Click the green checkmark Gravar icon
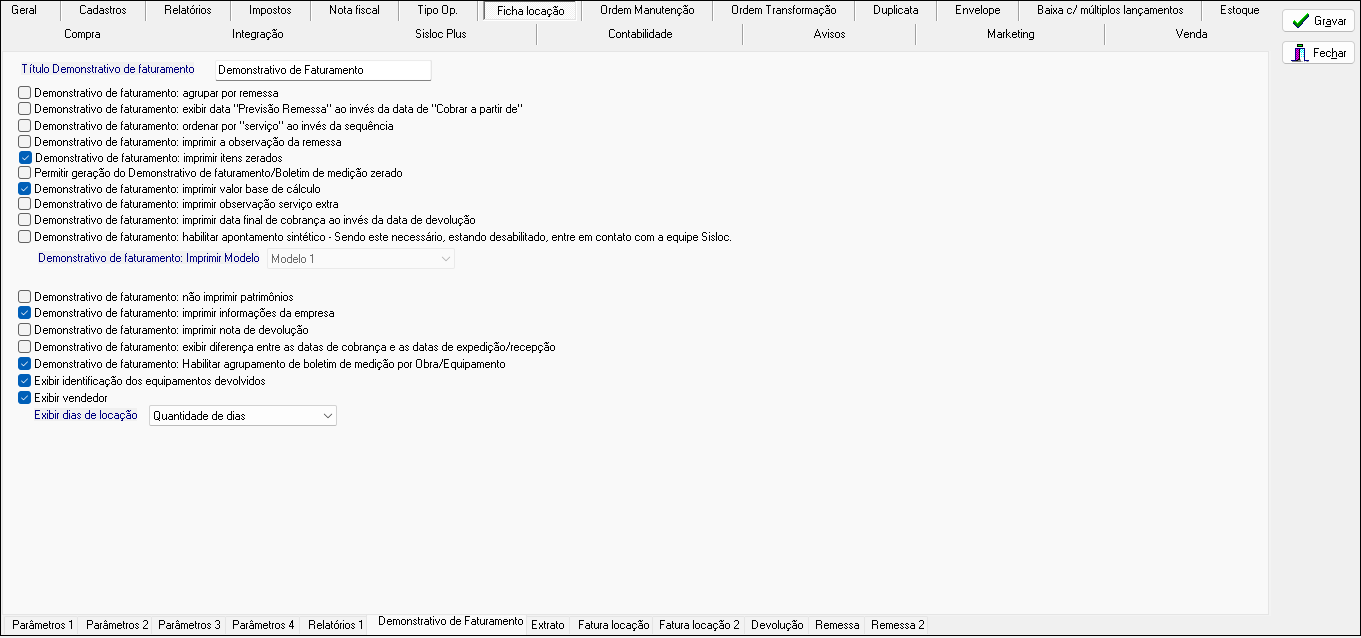1361x638 pixels. click(x=1300, y=20)
